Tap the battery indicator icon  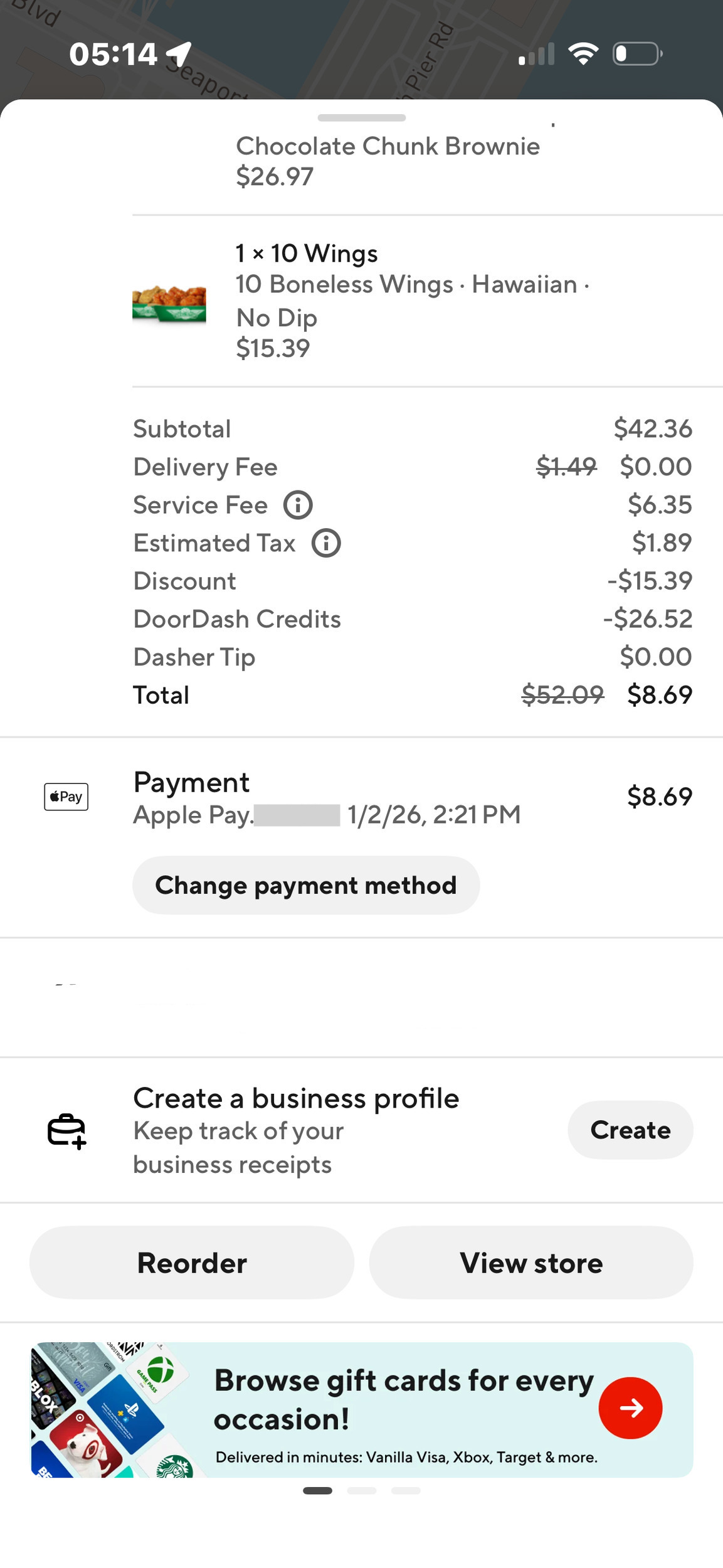[637, 54]
